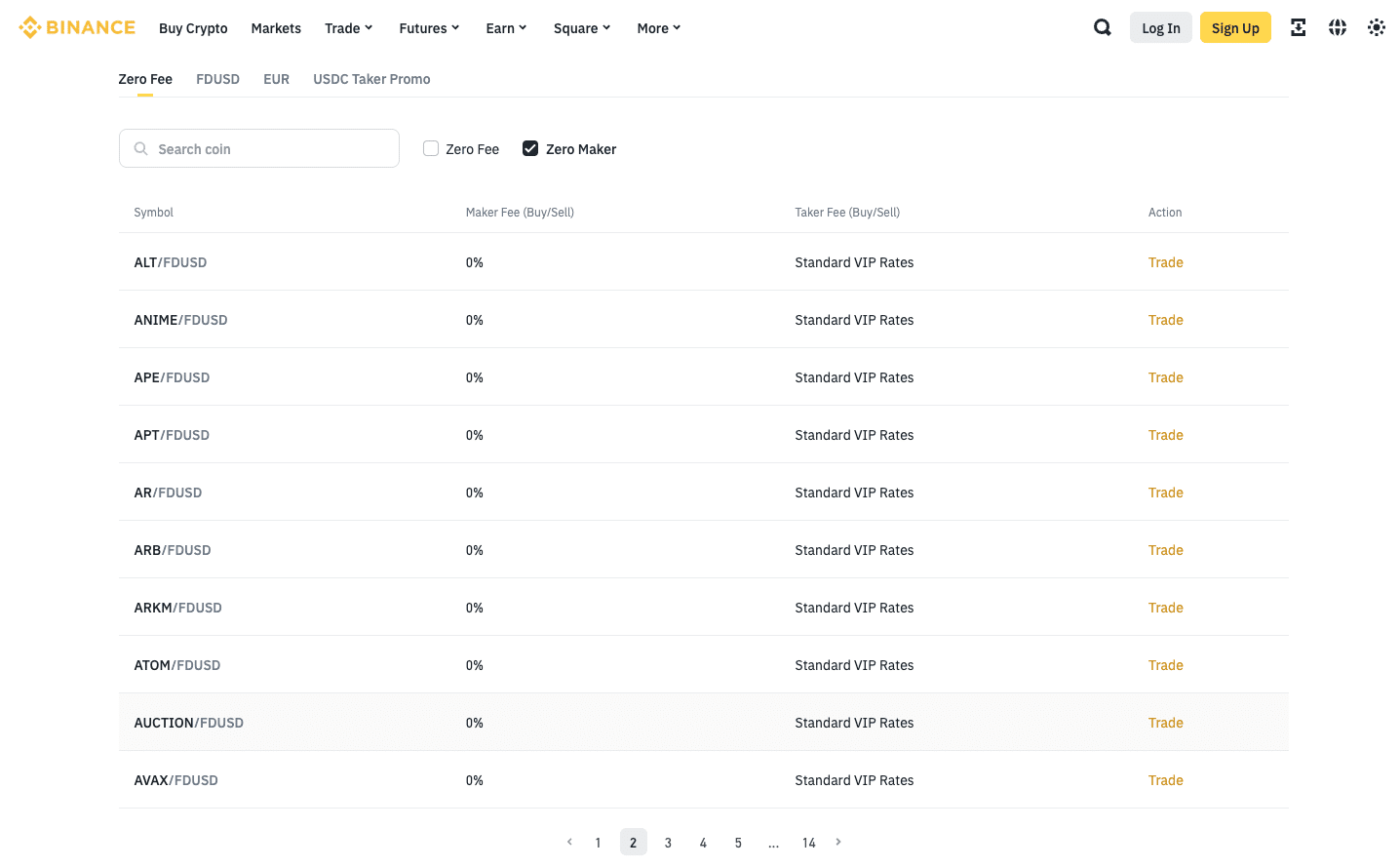The width and height of the screenshot is (1400, 868).
Task: Select the USDC Taker Promo tab
Action: (x=371, y=79)
